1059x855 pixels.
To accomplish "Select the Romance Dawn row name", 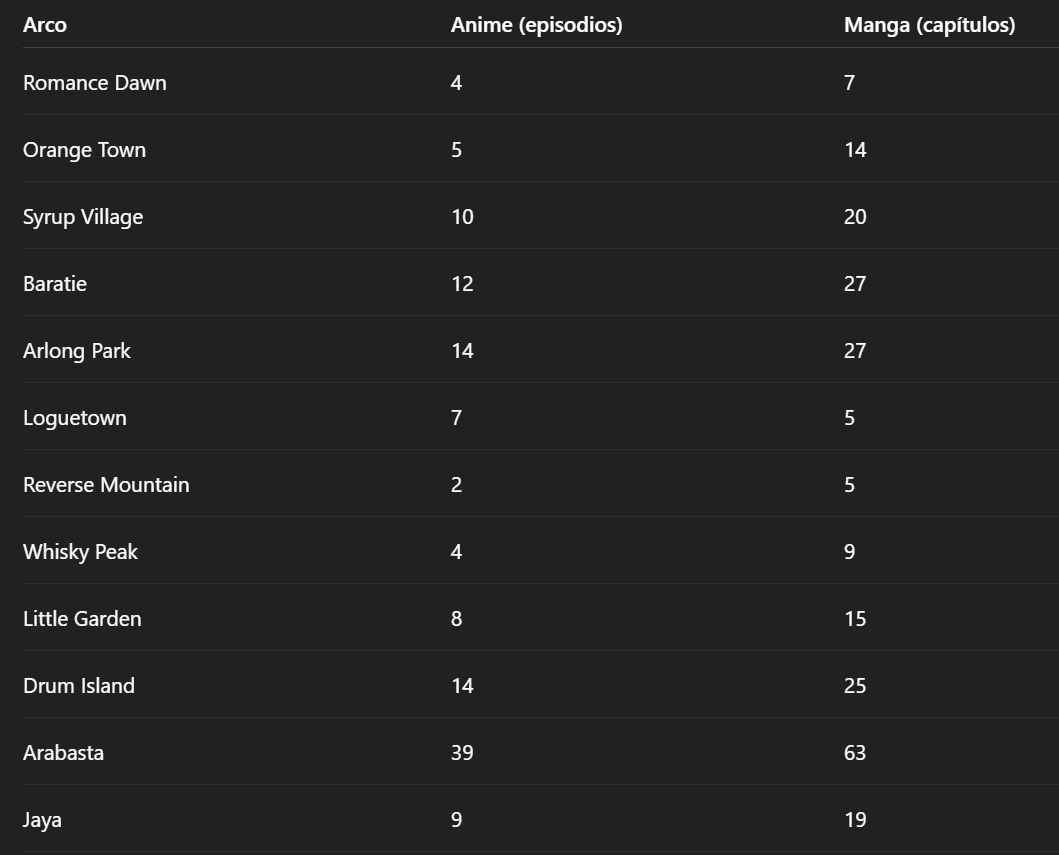I will pyautogui.click(x=95, y=82).
